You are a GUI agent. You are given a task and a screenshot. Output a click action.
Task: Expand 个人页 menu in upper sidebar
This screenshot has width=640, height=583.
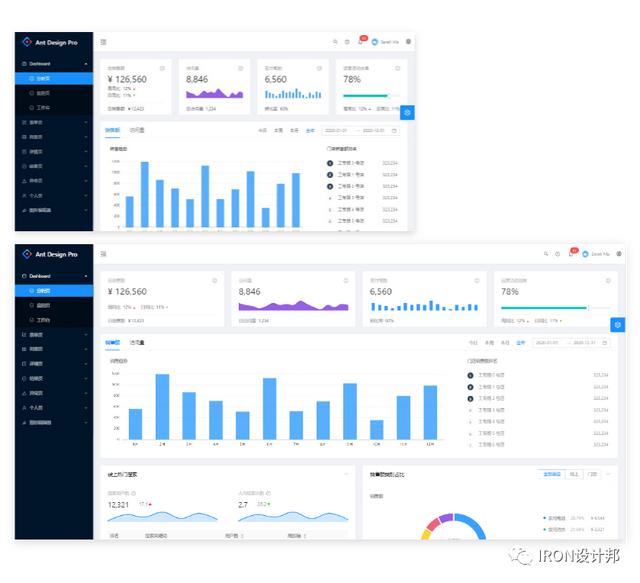(x=54, y=196)
